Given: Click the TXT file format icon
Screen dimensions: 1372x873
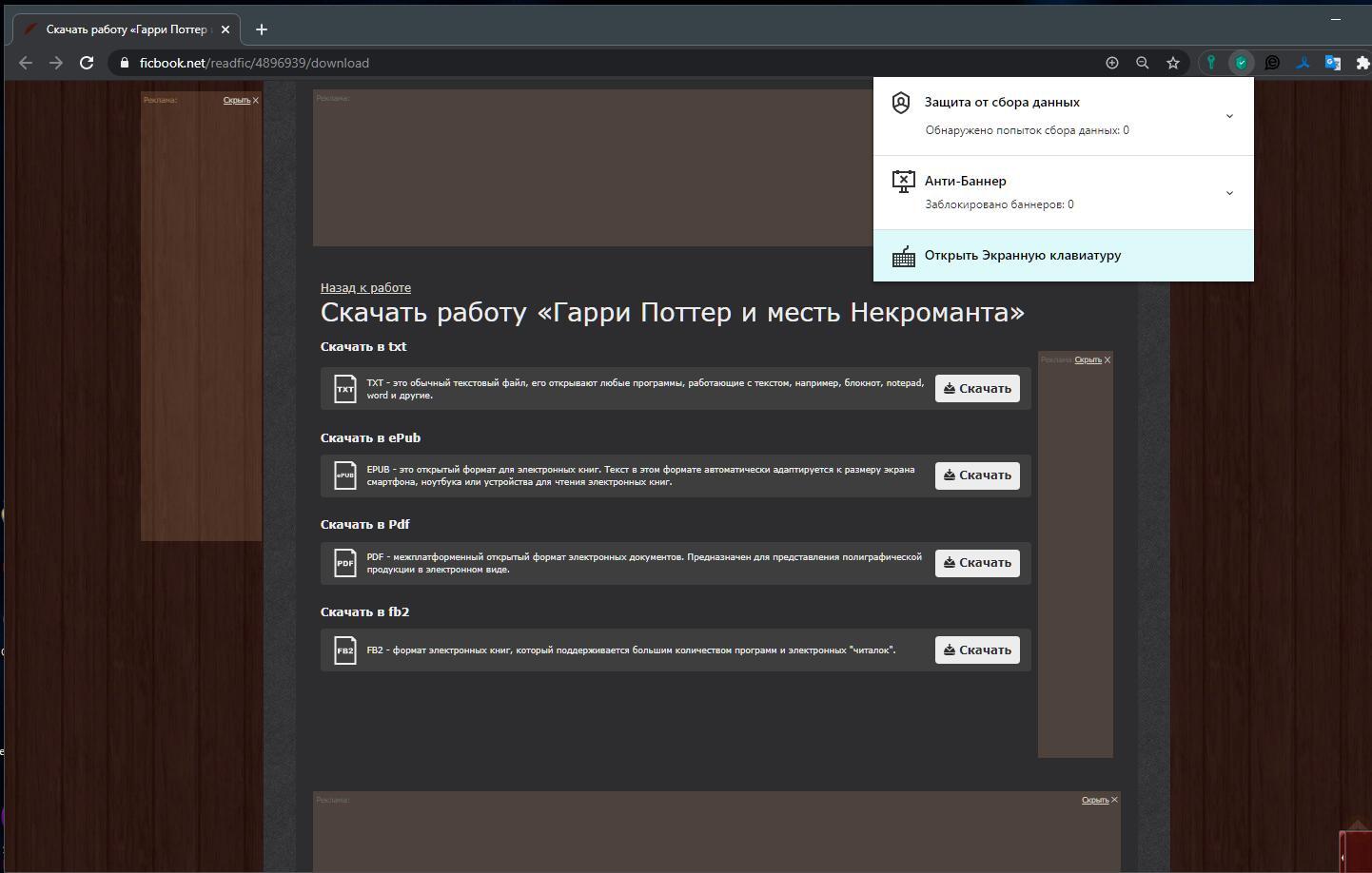Looking at the screenshot, I should 344,388.
